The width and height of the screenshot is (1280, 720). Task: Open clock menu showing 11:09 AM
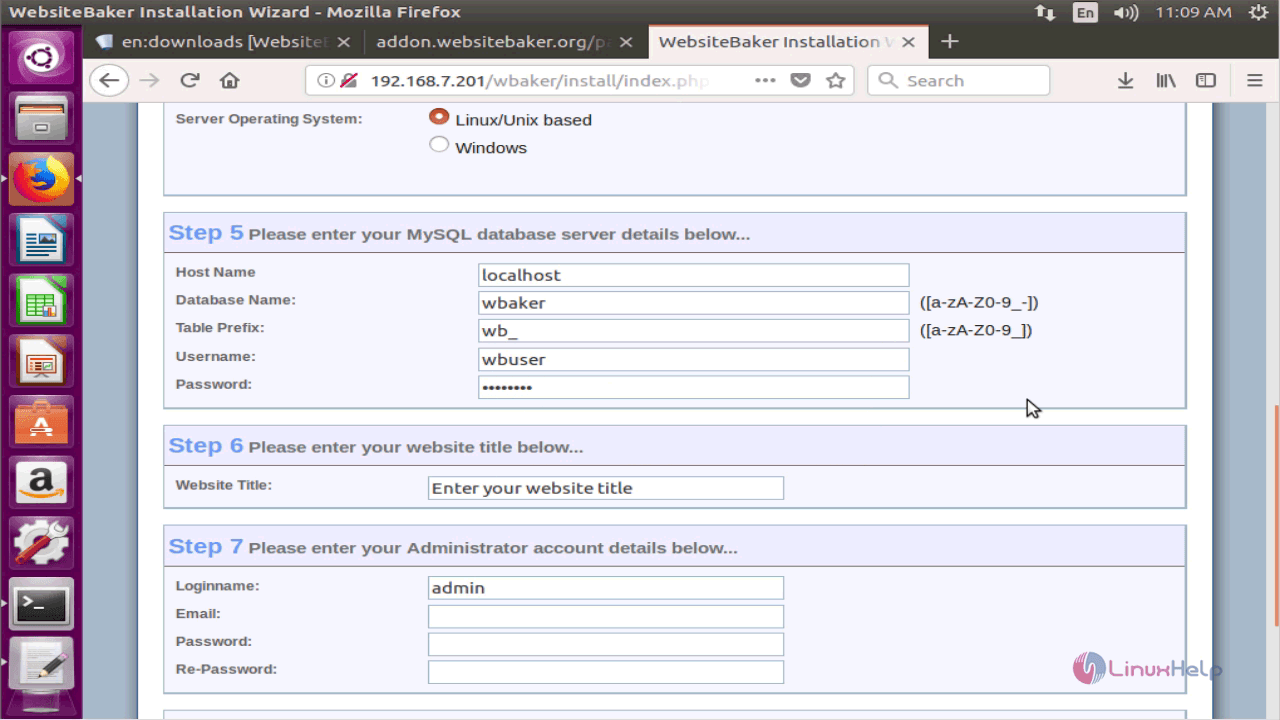1193,12
